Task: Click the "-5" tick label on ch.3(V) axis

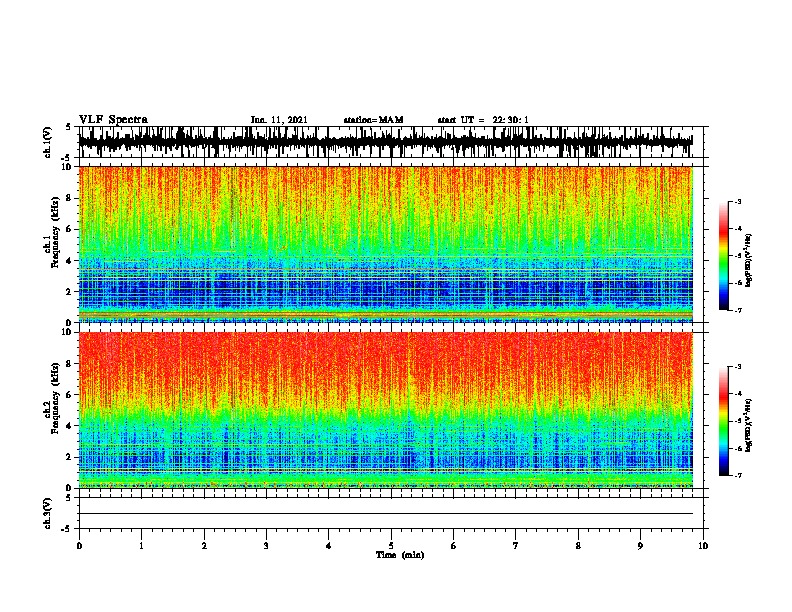Action: [67, 529]
